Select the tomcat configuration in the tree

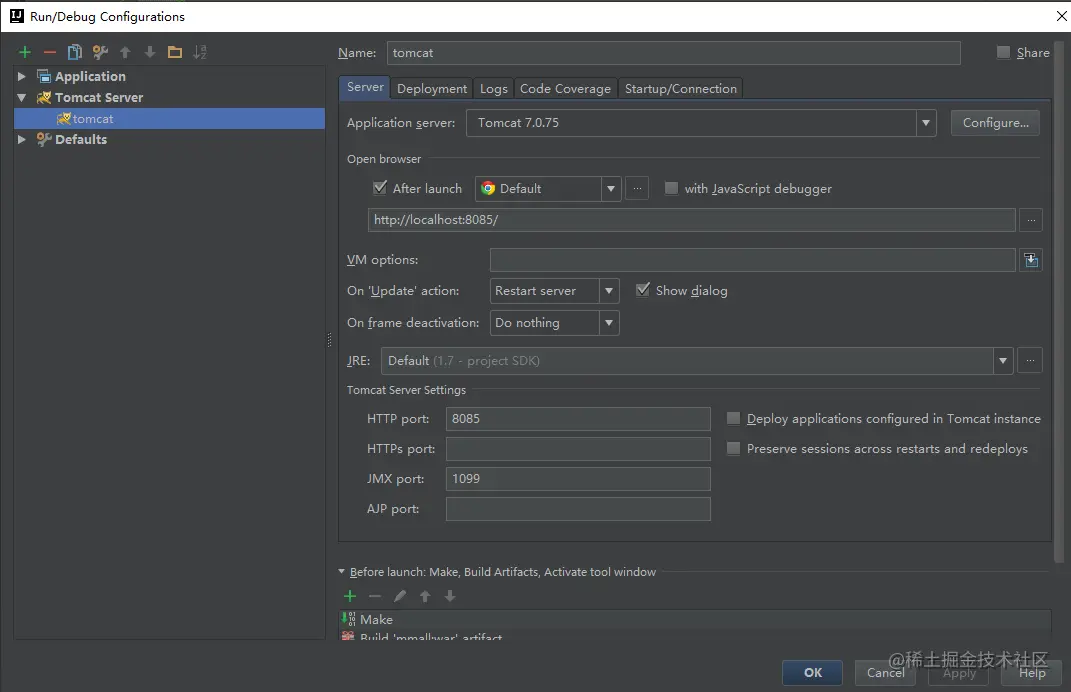[169, 119]
